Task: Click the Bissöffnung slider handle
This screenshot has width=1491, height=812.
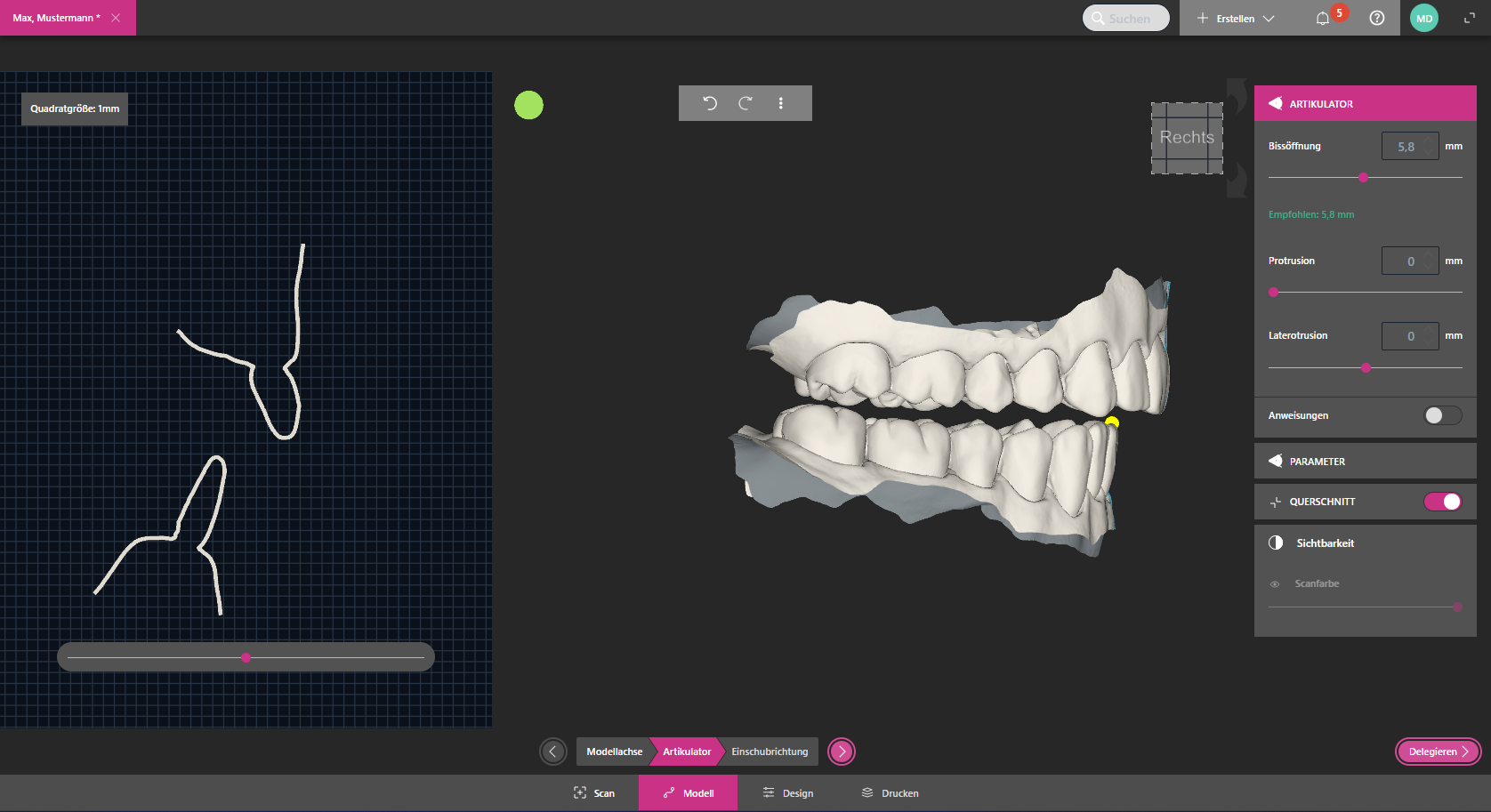Action: pyautogui.click(x=1363, y=178)
